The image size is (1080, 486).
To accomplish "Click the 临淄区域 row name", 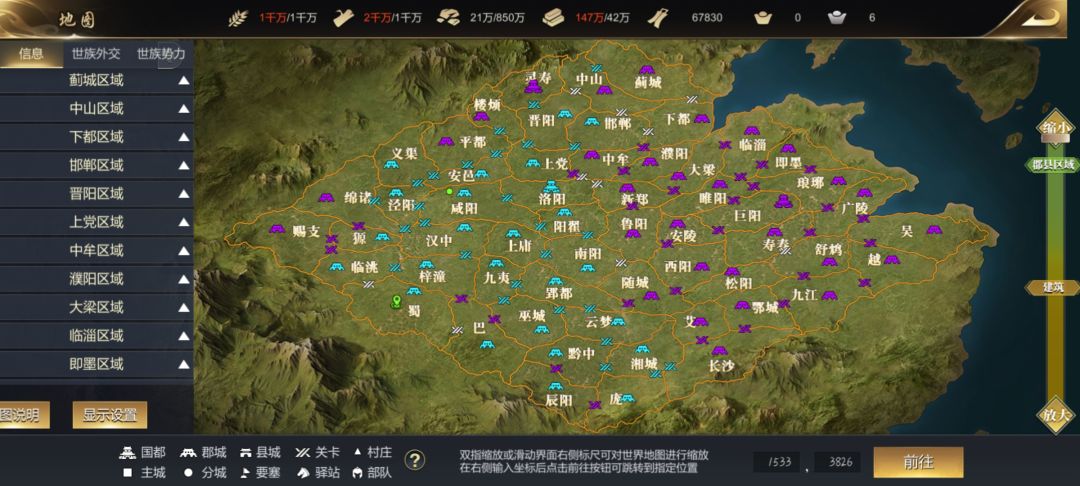I will [96, 336].
